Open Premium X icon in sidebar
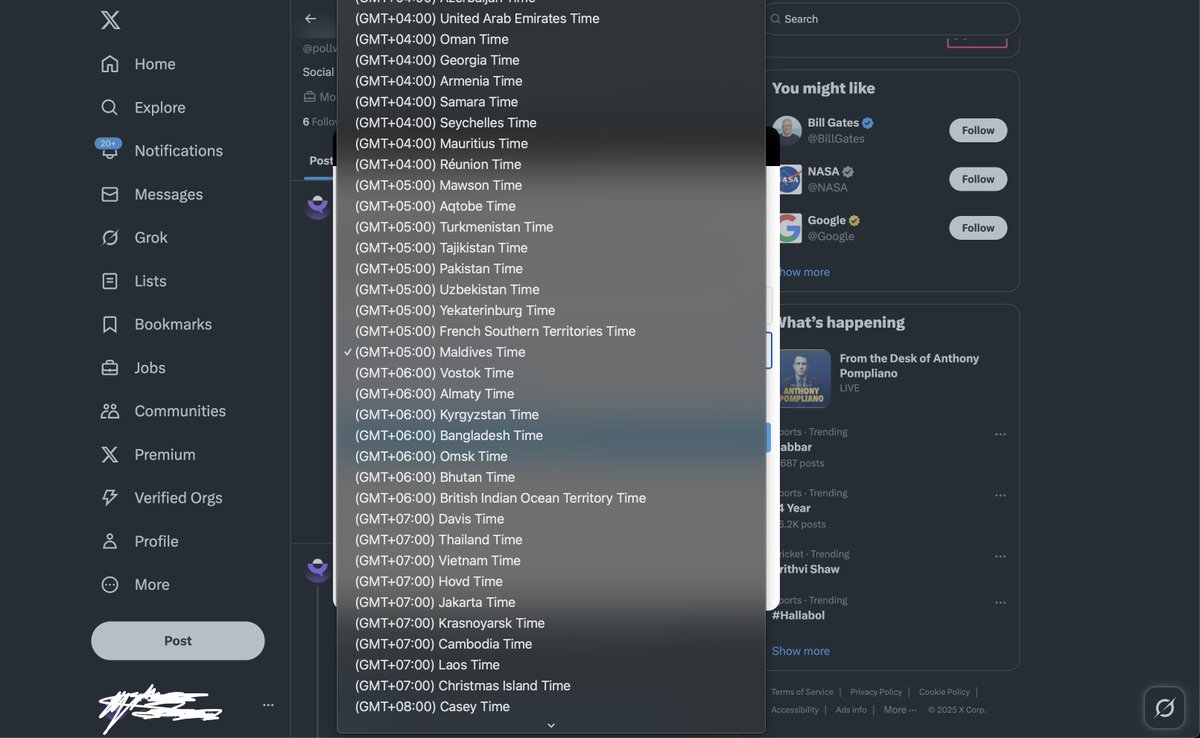 [x=110, y=454]
